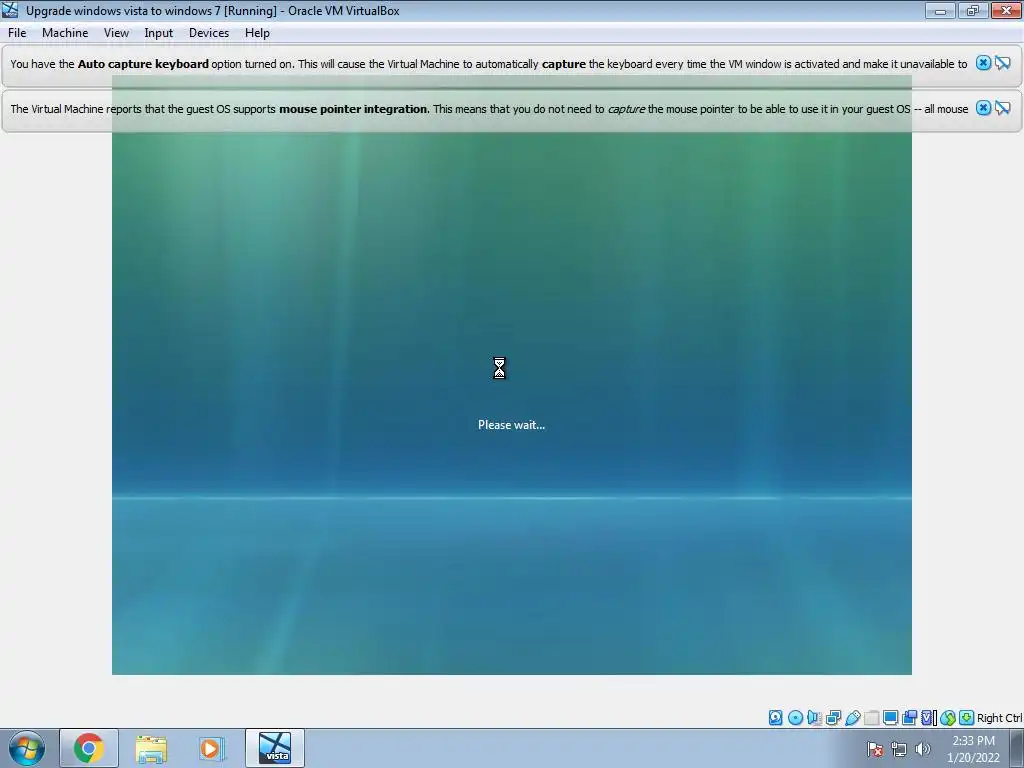Open the File menu
The height and width of the screenshot is (768, 1024).
tap(17, 33)
